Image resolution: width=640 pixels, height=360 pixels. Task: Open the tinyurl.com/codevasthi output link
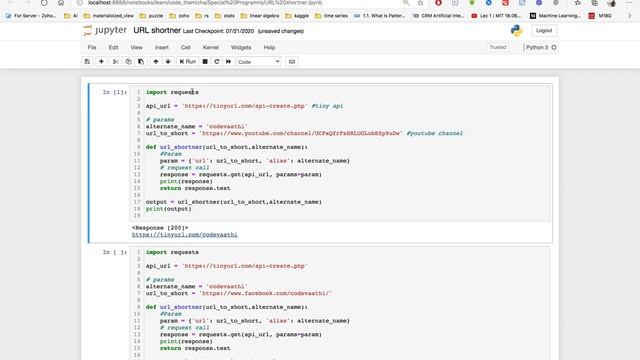(184, 235)
